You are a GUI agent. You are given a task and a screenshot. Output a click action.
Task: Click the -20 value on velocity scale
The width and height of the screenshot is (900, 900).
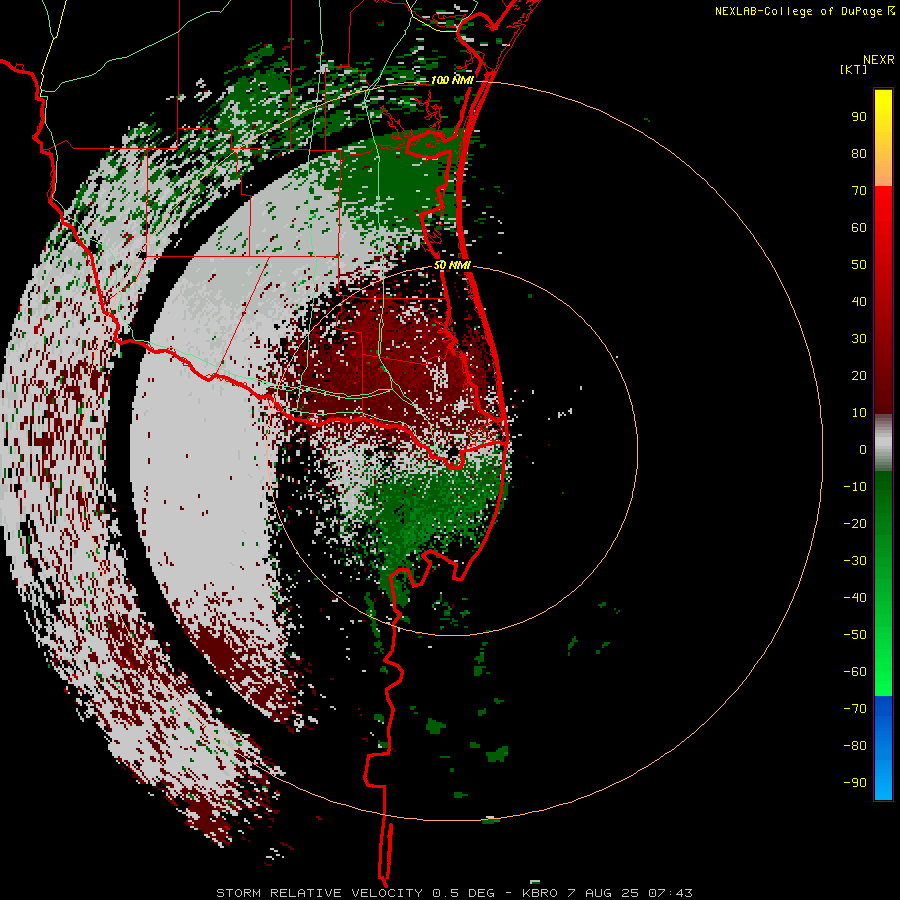(x=855, y=523)
